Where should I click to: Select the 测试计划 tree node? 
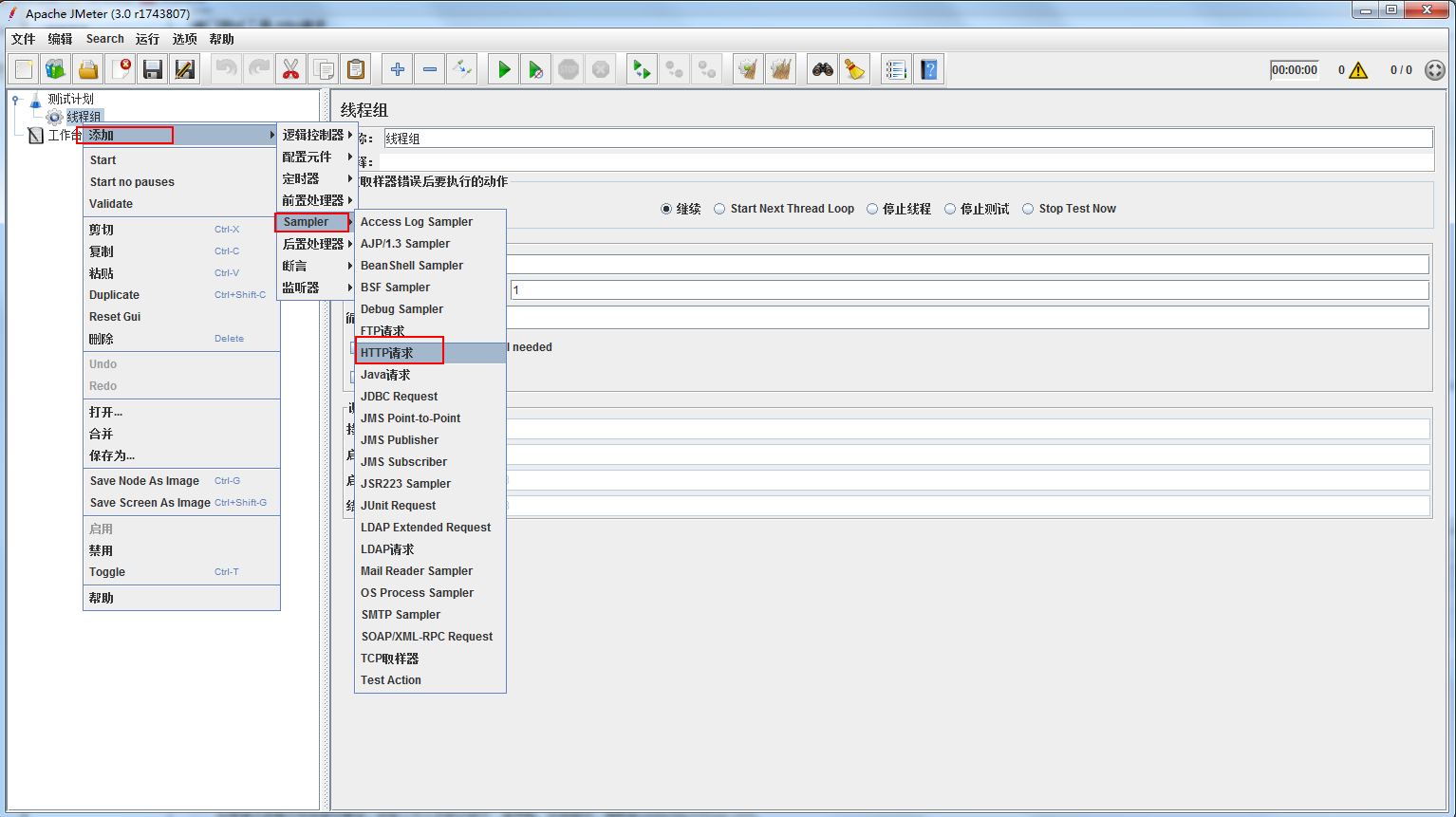pos(71,99)
